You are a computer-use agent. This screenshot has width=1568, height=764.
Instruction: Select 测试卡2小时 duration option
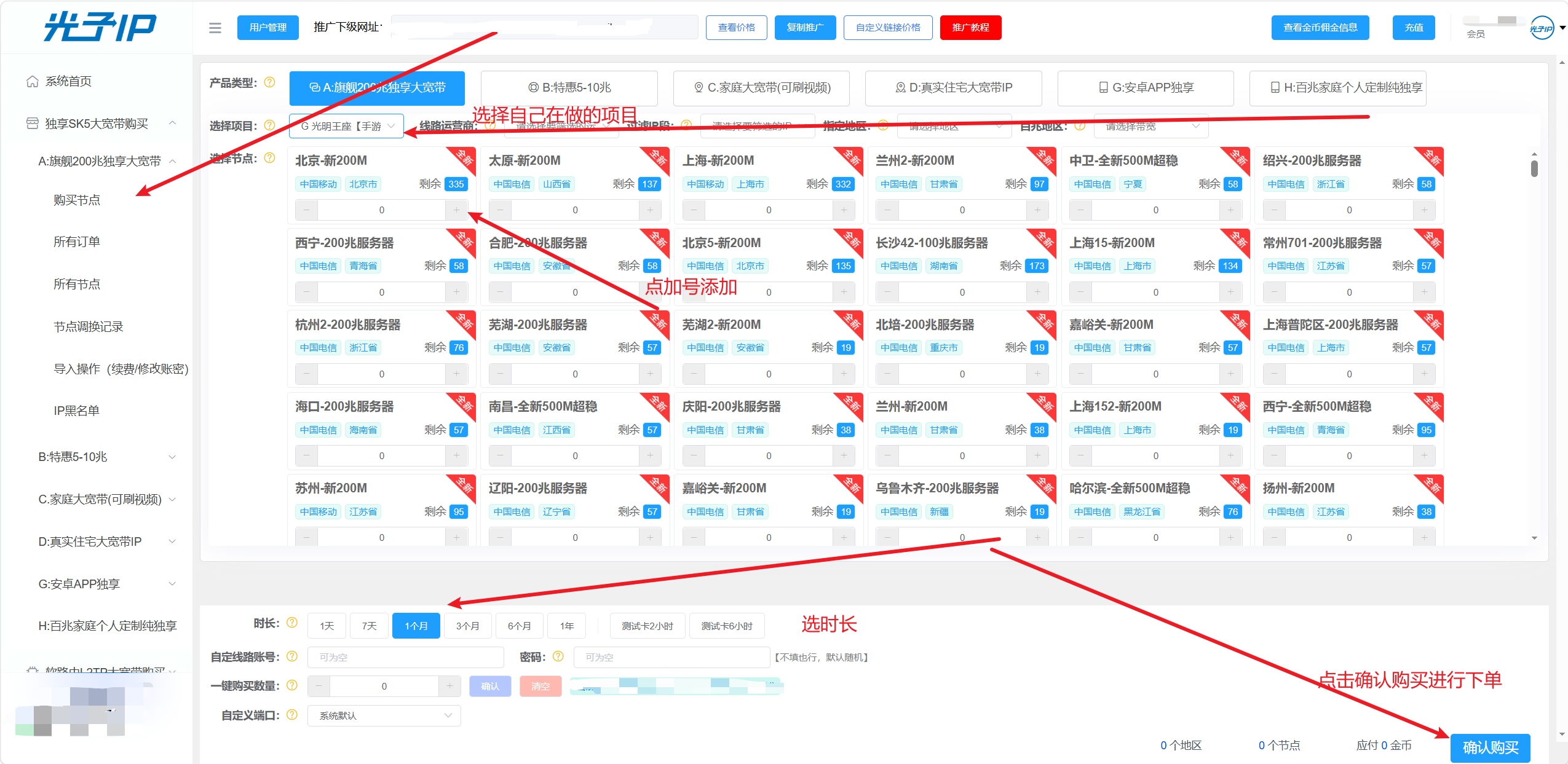click(x=647, y=626)
